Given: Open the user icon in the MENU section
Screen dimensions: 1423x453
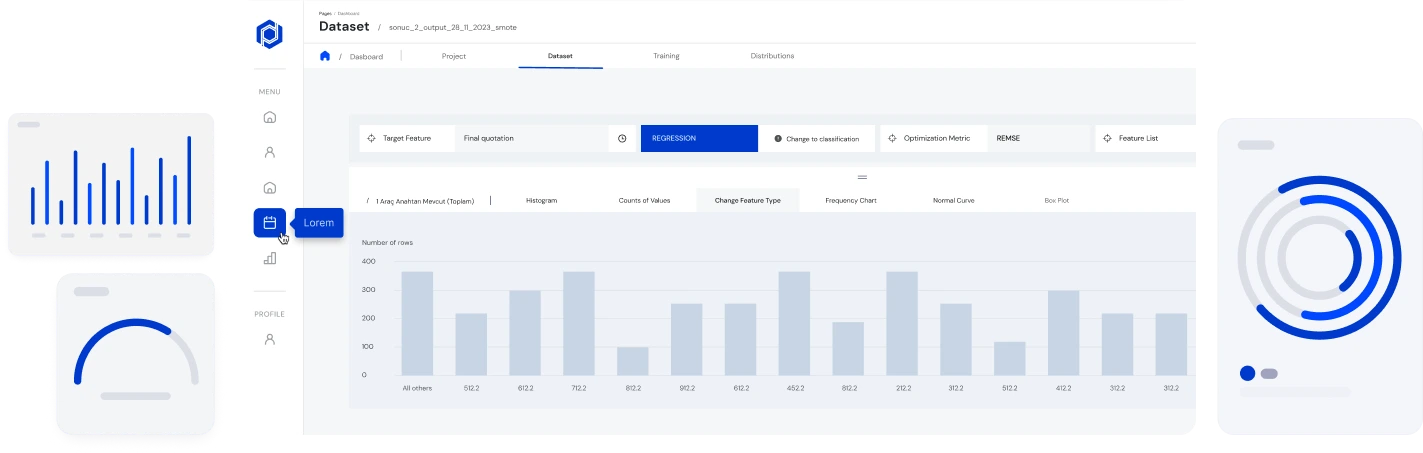Looking at the screenshot, I should [x=269, y=153].
